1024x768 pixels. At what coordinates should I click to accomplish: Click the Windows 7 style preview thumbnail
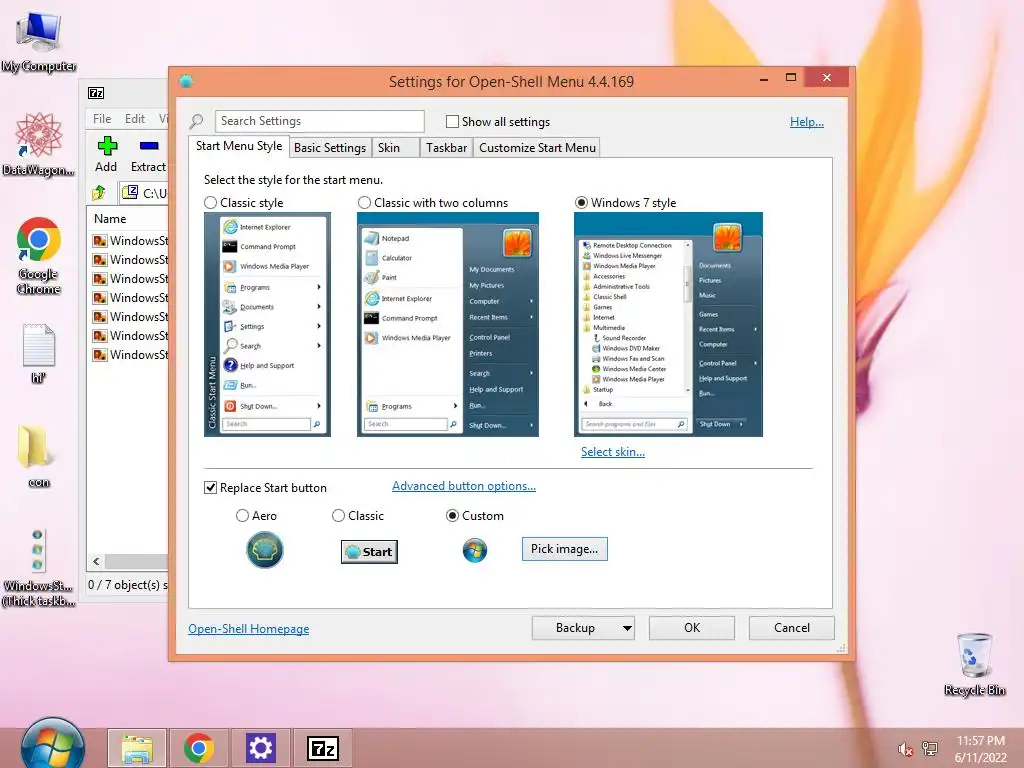[668, 325]
